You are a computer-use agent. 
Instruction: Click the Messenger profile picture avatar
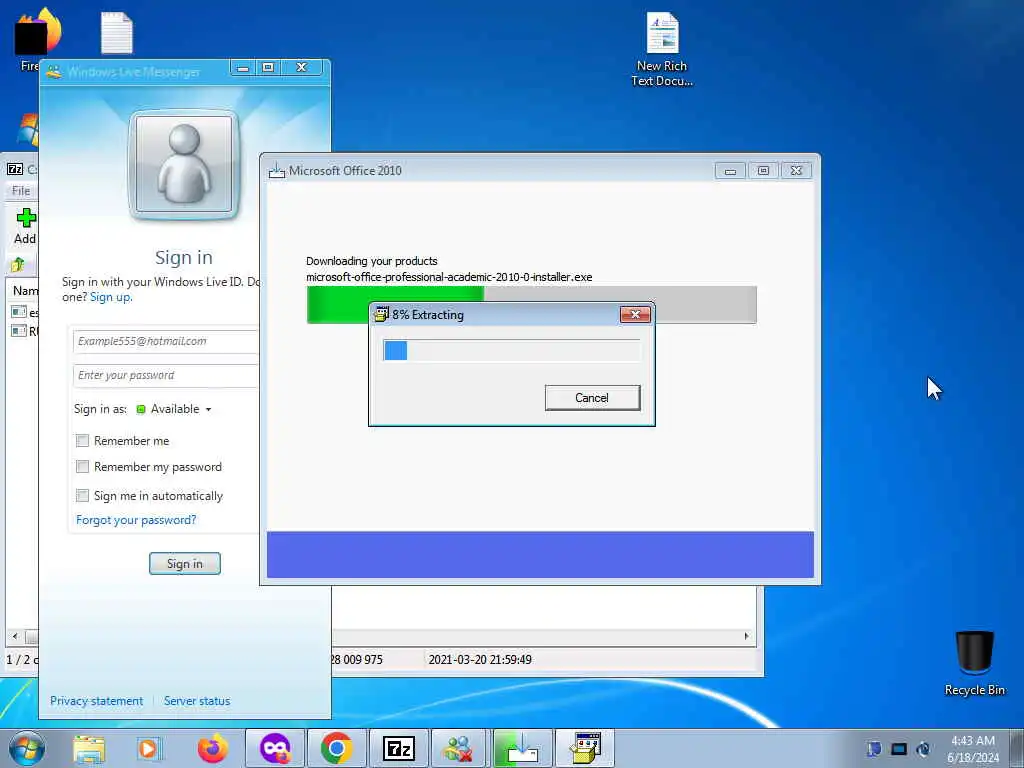point(184,165)
